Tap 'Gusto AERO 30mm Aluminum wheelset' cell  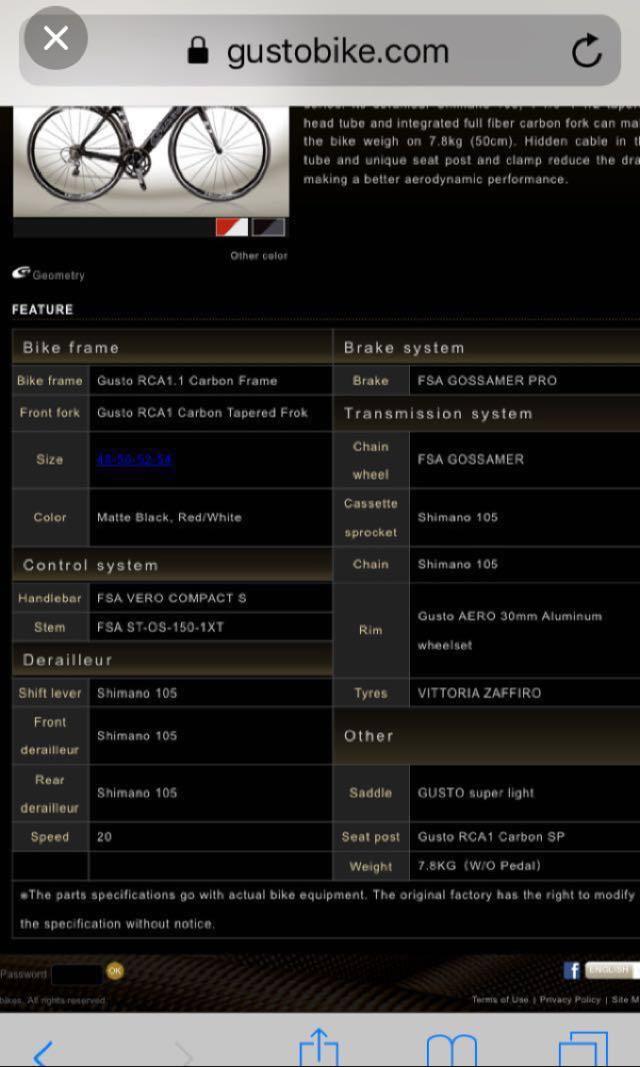click(x=524, y=630)
